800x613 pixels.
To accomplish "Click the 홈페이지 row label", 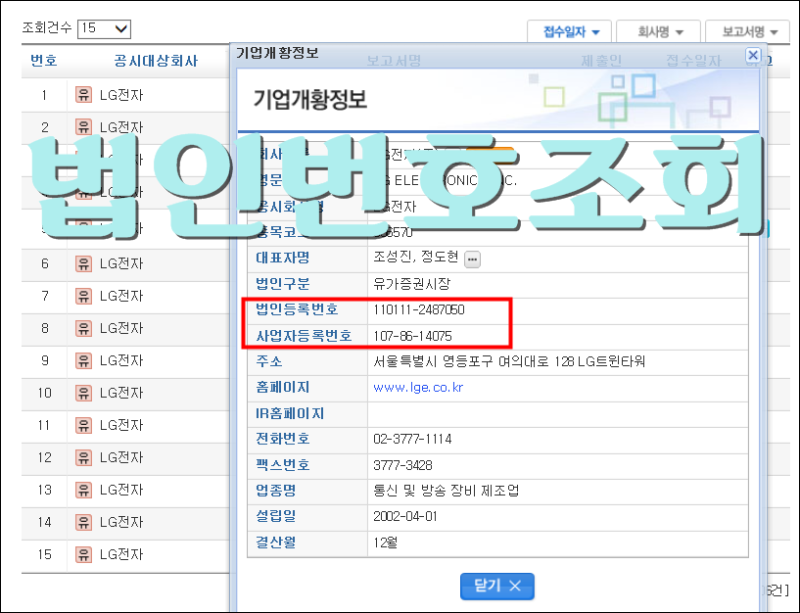I will [283, 387].
